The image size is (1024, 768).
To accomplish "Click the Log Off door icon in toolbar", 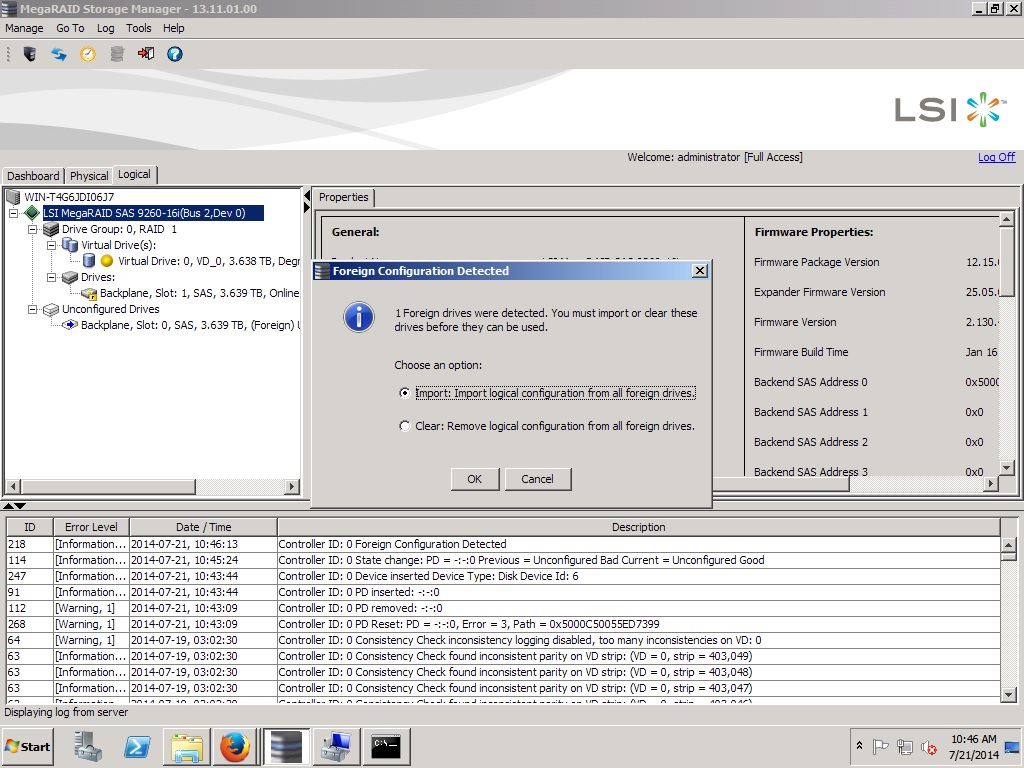I will click(146, 54).
